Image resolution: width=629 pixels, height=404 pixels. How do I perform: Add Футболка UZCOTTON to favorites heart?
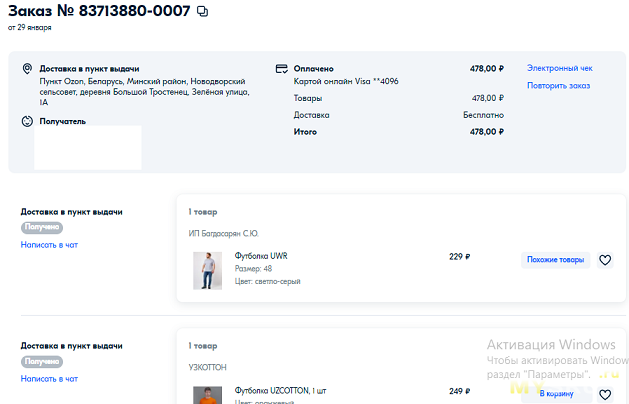(x=605, y=395)
